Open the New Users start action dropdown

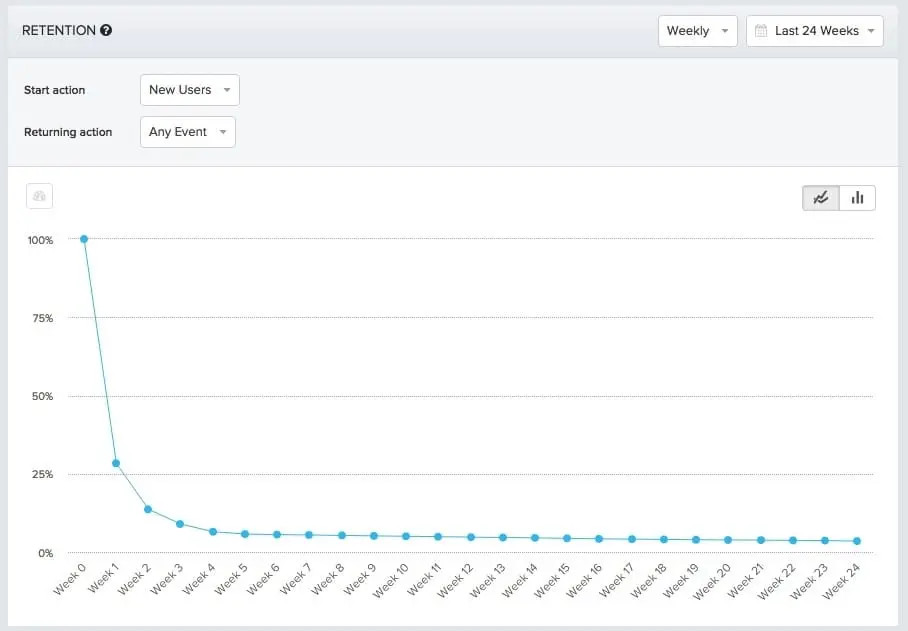(190, 90)
